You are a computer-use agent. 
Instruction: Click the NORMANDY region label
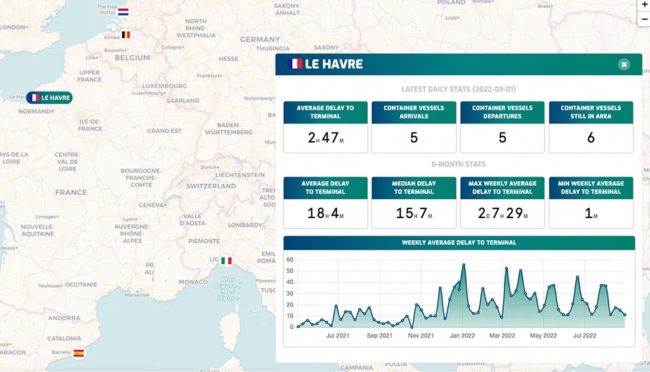click(x=36, y=112)
